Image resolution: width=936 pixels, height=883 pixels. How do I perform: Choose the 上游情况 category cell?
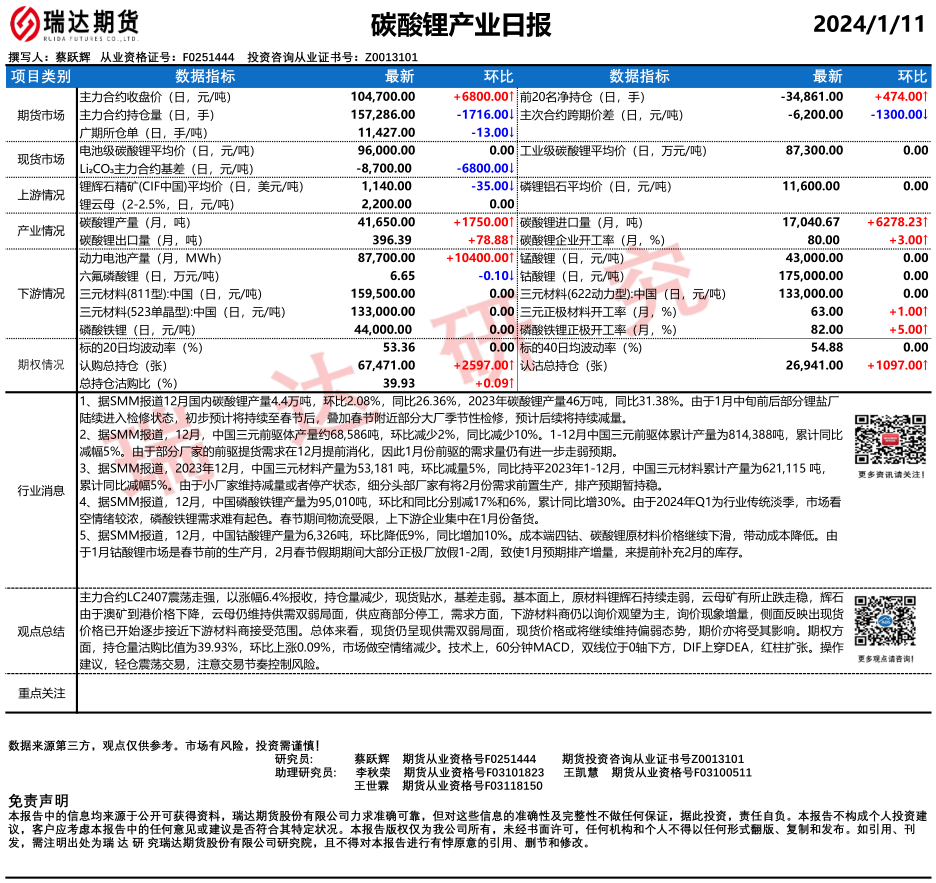click(41, 195)
